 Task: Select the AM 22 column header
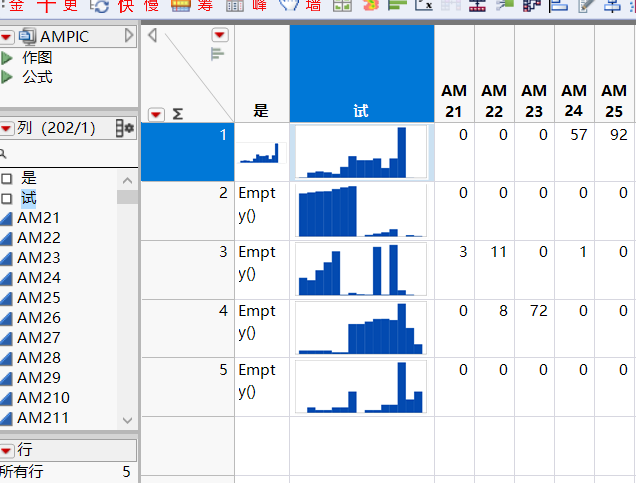pos(494,73)
